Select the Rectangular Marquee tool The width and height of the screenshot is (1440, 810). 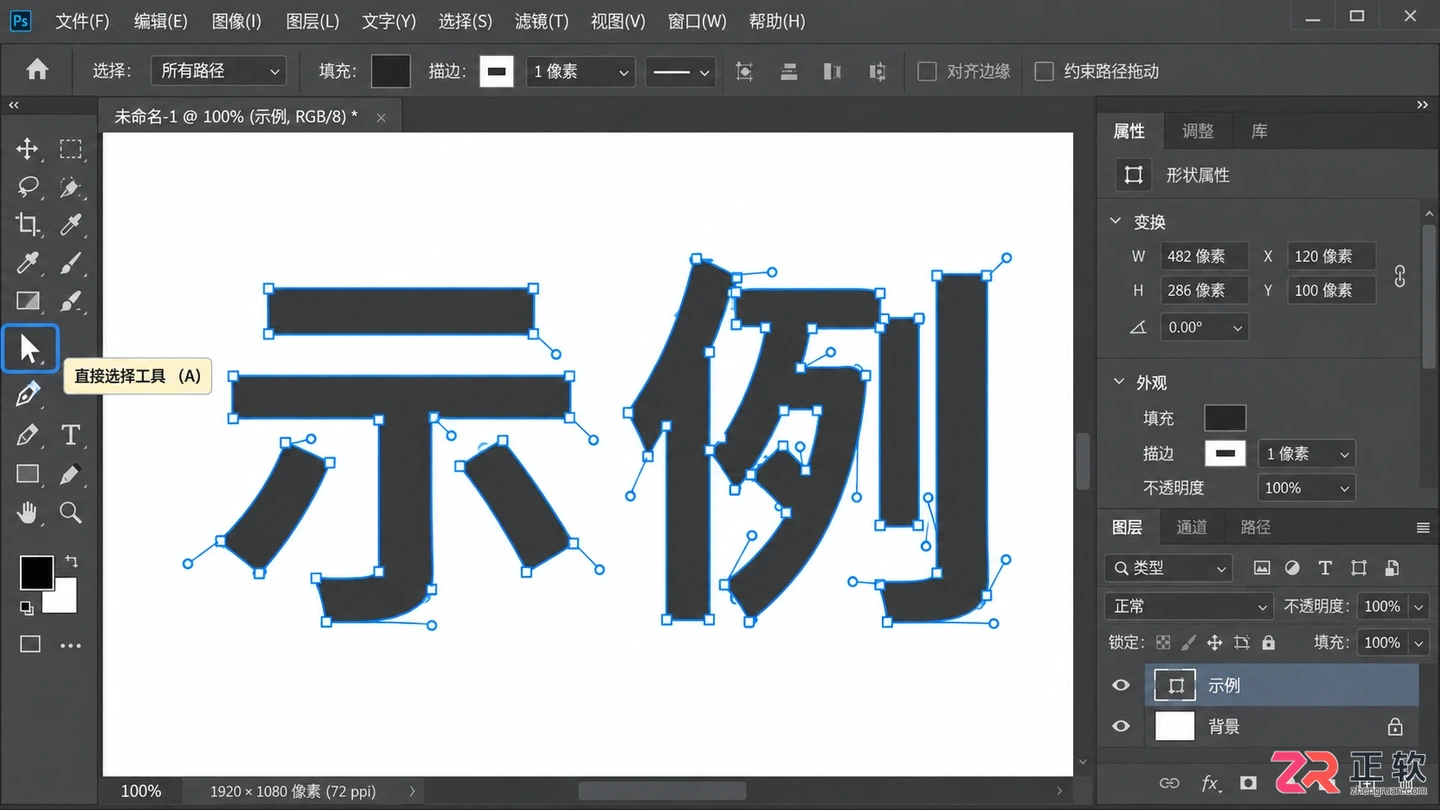click(70, 149)
